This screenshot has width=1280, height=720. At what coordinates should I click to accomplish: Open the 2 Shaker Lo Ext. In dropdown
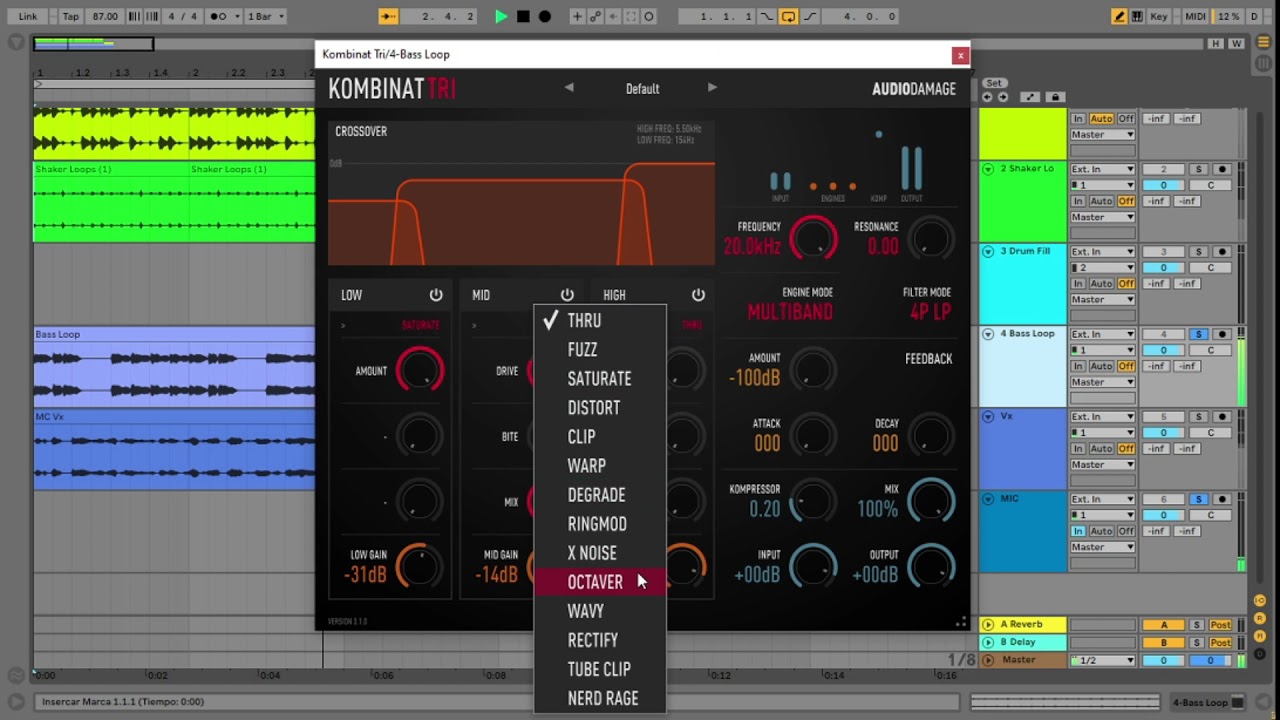tap(1102, 169)
